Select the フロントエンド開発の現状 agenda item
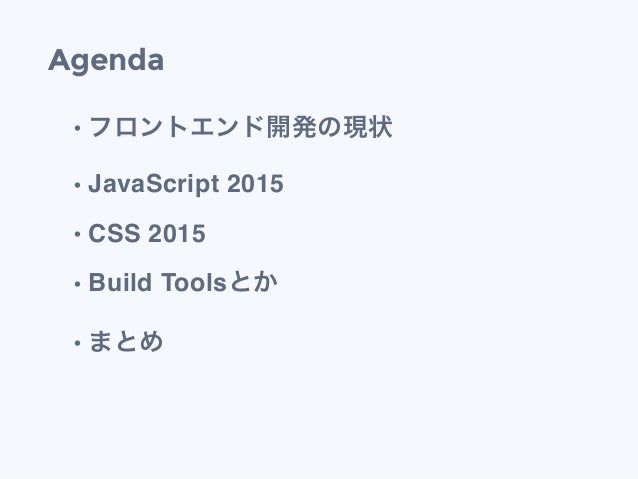 coord(240,127)
